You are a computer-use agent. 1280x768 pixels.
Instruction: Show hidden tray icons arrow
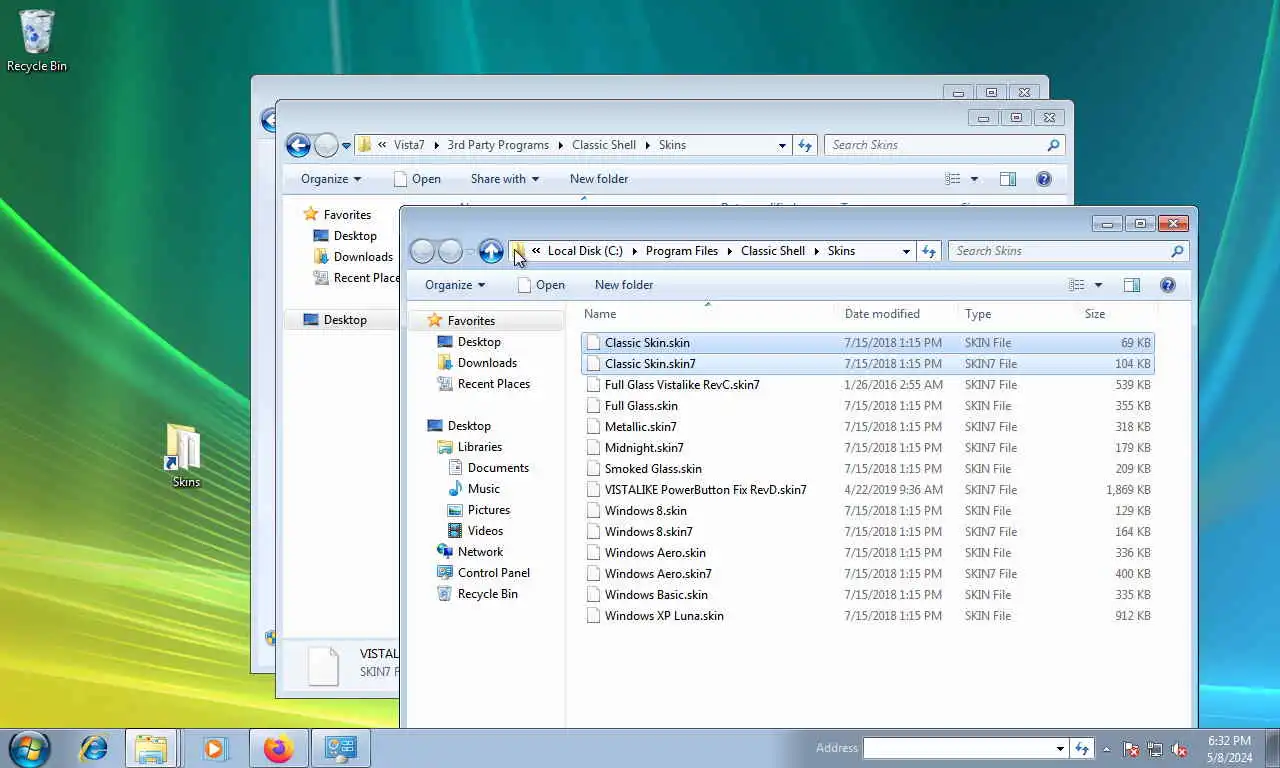[1106, 749]
